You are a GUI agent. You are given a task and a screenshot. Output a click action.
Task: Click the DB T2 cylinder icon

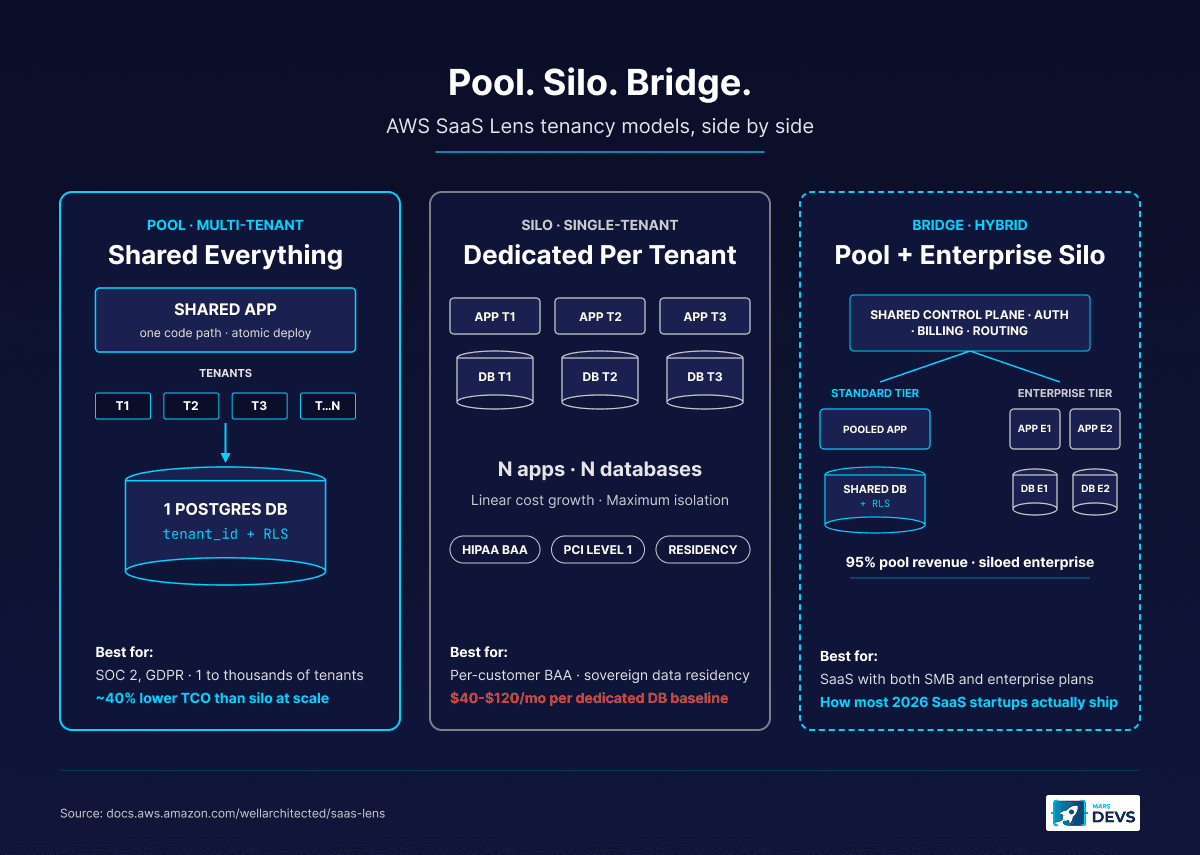[x=600, y=378]
